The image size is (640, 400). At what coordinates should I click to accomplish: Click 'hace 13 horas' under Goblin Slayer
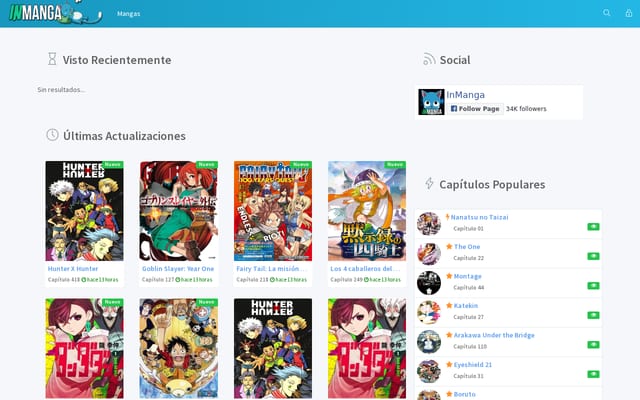tap(194, 280)
